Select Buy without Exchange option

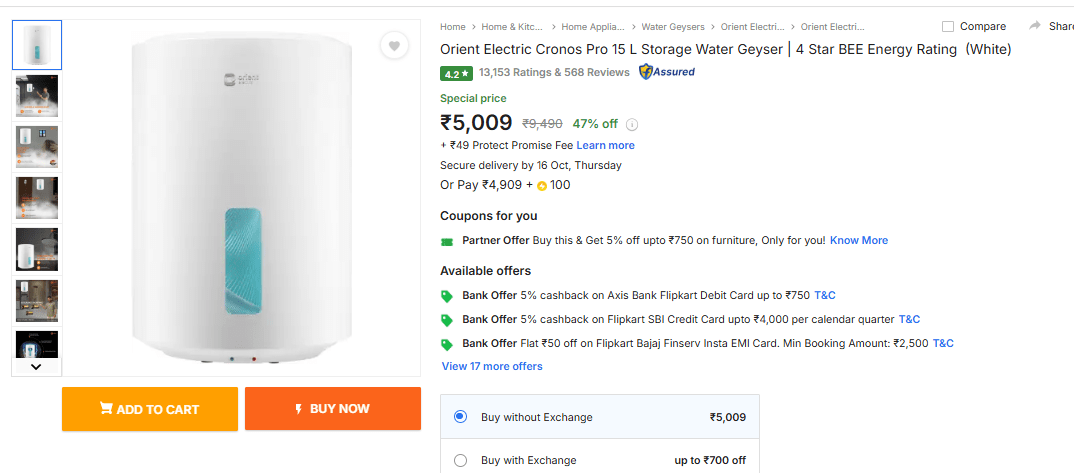(x=460, y=417)
